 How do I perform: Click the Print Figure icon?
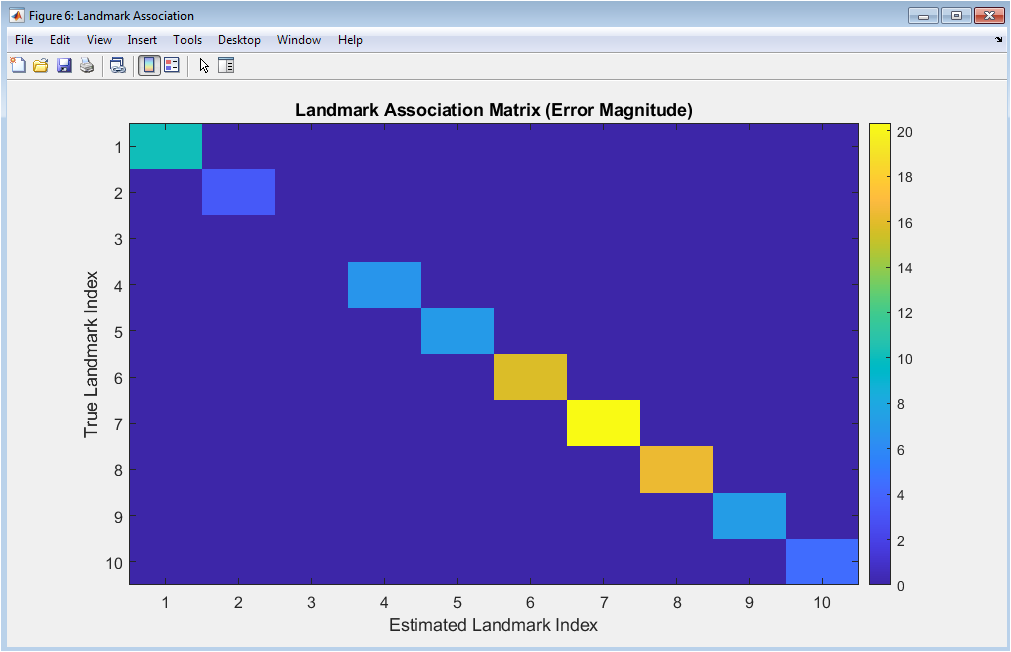click(87, 66)
